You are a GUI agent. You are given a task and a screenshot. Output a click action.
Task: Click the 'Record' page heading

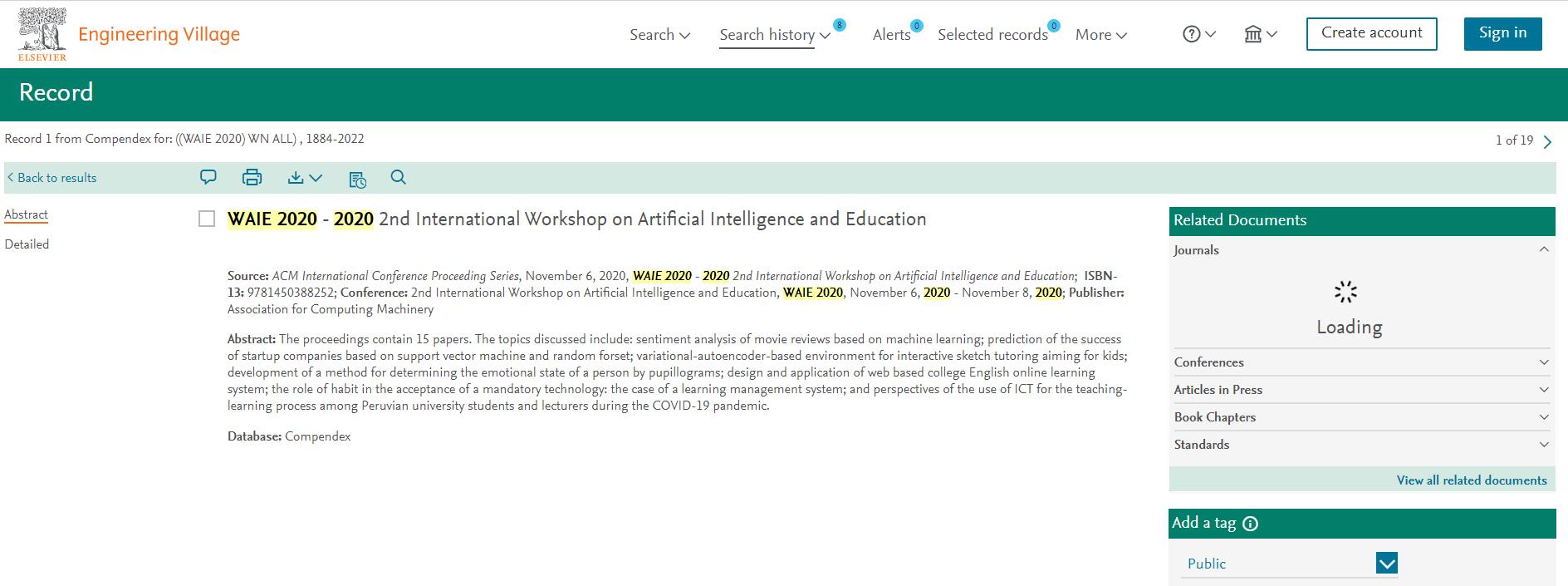56,92
